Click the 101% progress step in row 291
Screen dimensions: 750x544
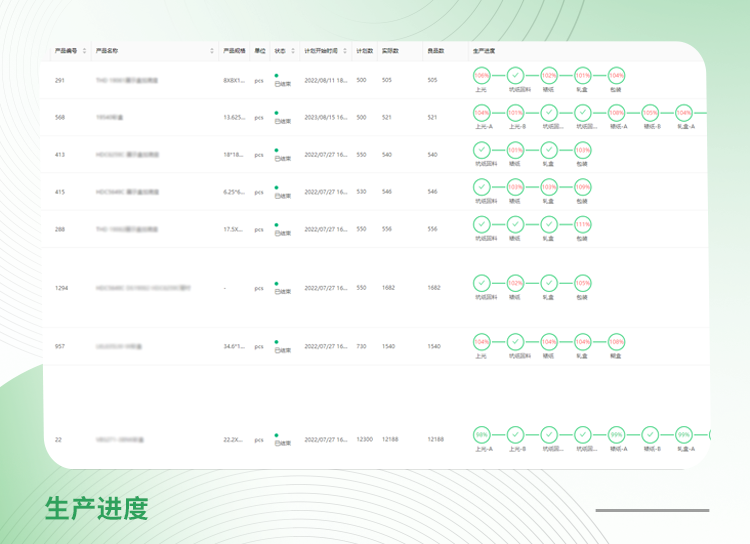pos(582,76)
